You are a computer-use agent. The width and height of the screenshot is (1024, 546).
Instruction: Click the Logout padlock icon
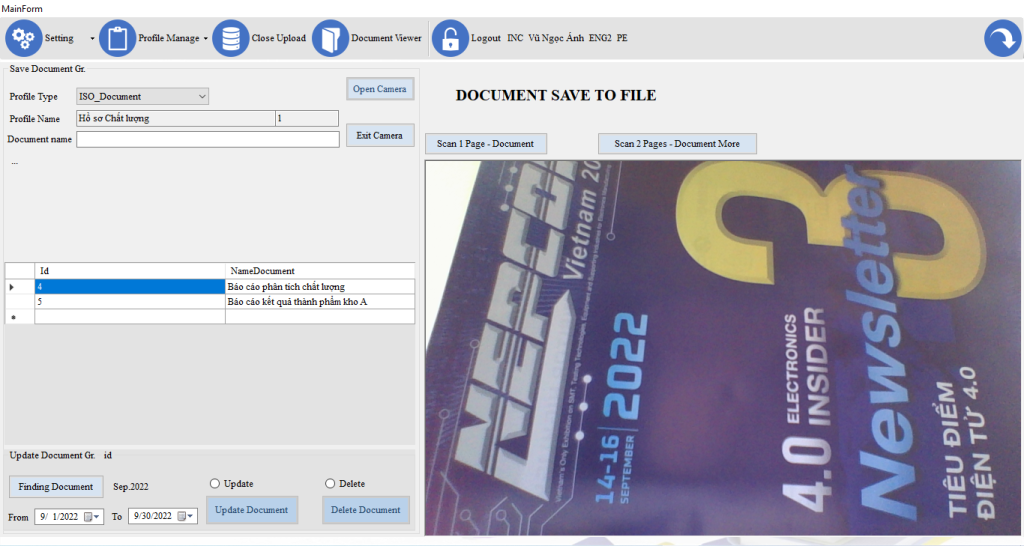click(450, 38)
